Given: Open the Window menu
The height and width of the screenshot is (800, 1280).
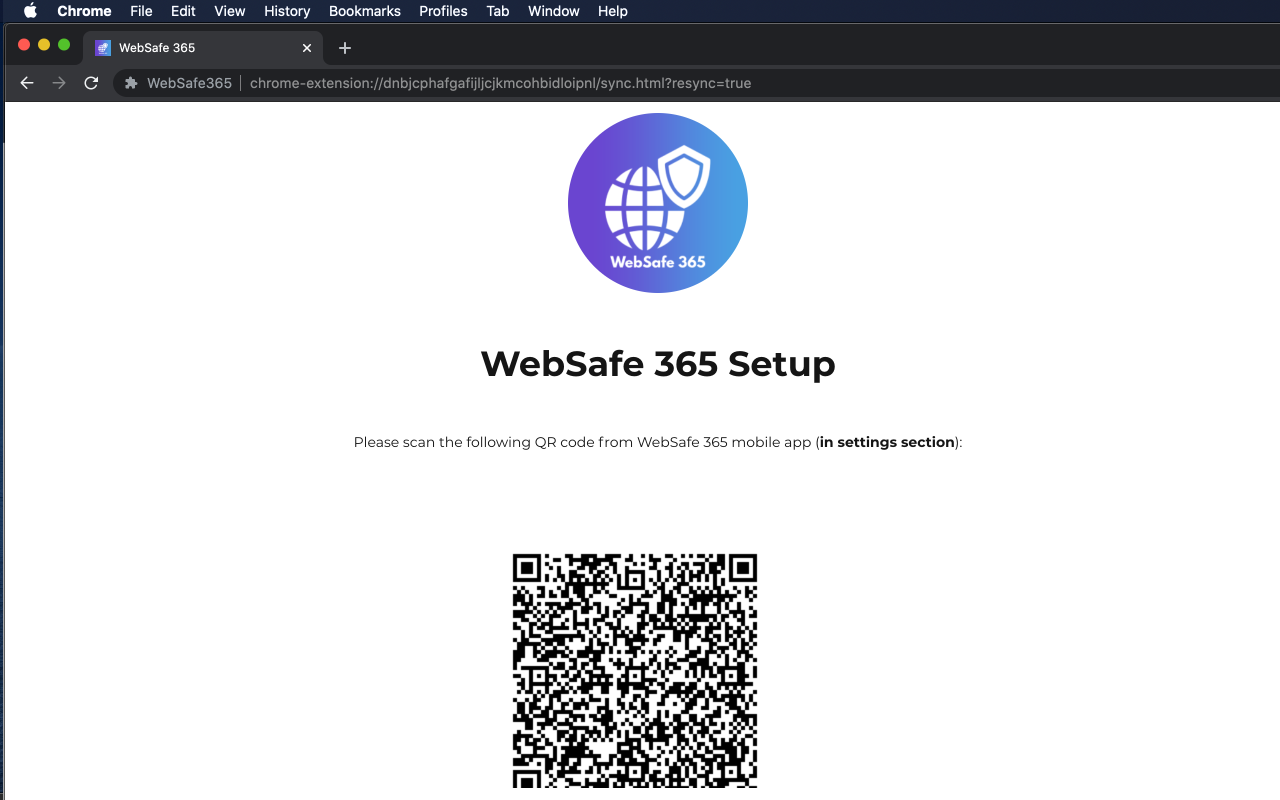Looking at the screenshot, I should tap(554, 11).
